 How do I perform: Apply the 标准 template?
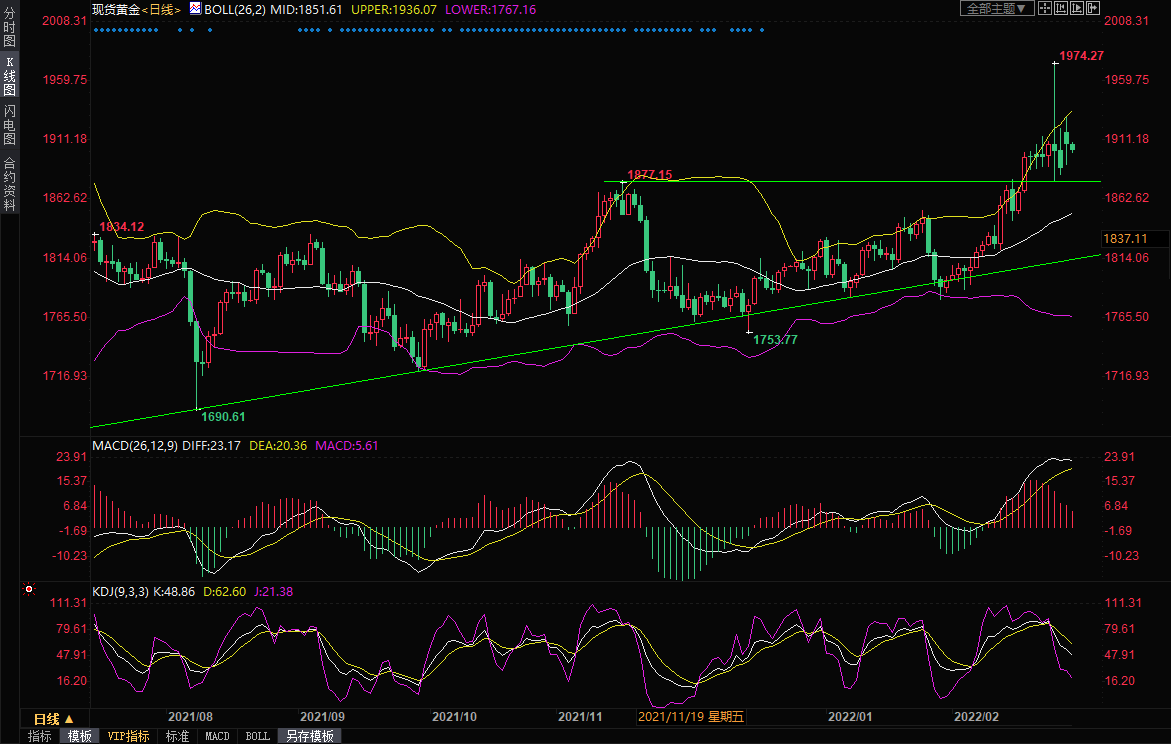pyautogui.click(x=177, y=736)
